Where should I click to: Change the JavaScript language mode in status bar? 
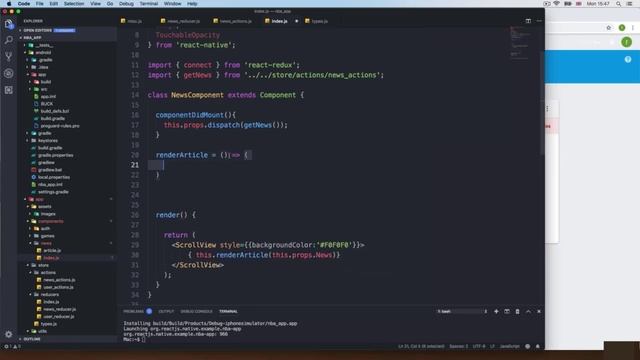click(510, 346)
